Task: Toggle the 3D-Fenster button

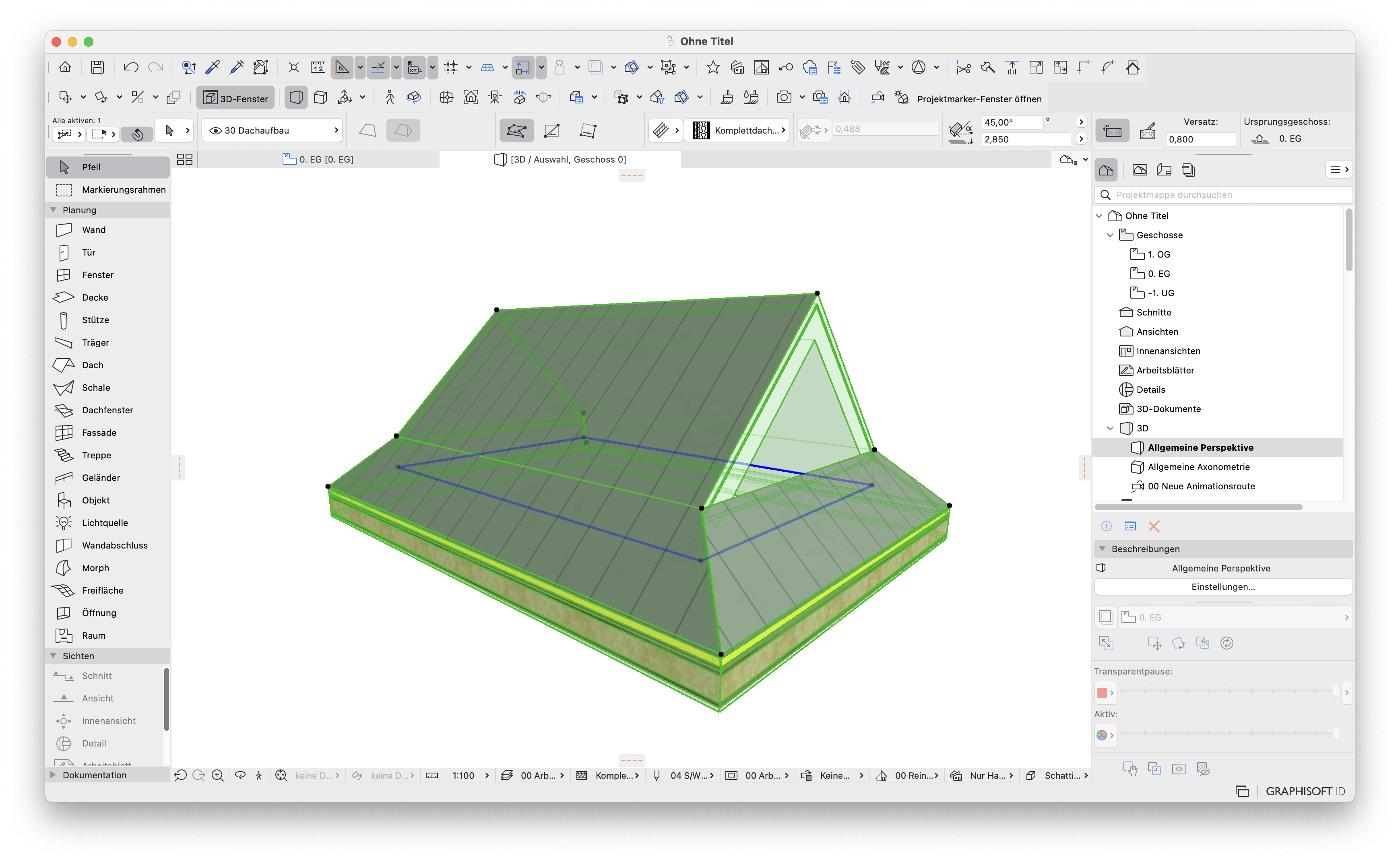Action: (236, 98)
